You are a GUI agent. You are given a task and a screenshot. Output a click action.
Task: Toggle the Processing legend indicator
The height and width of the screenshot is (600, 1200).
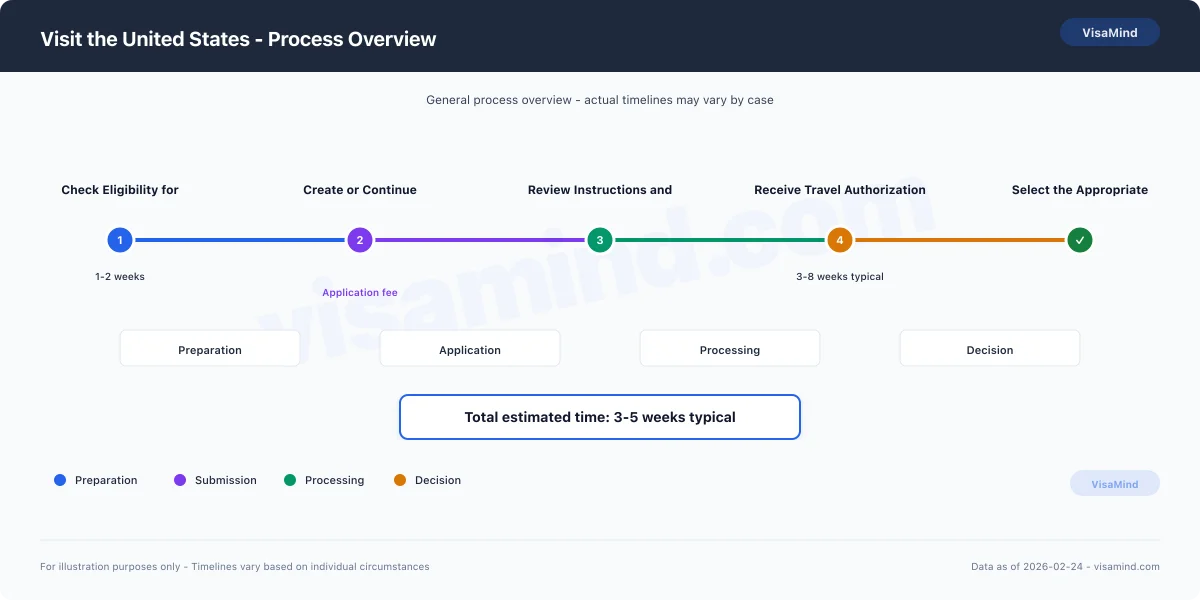(290, 480)
